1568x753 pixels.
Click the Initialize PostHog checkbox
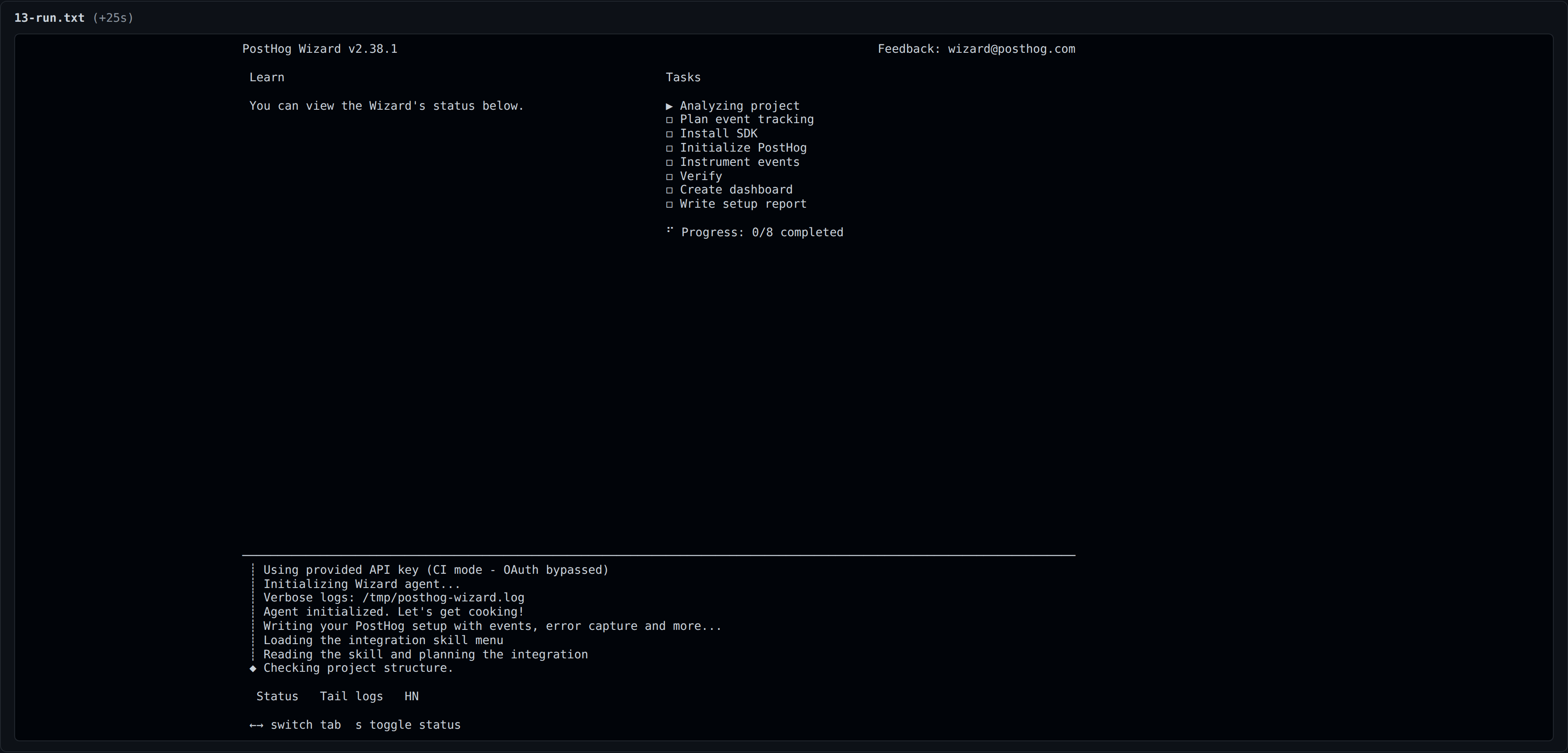[670, 148]
